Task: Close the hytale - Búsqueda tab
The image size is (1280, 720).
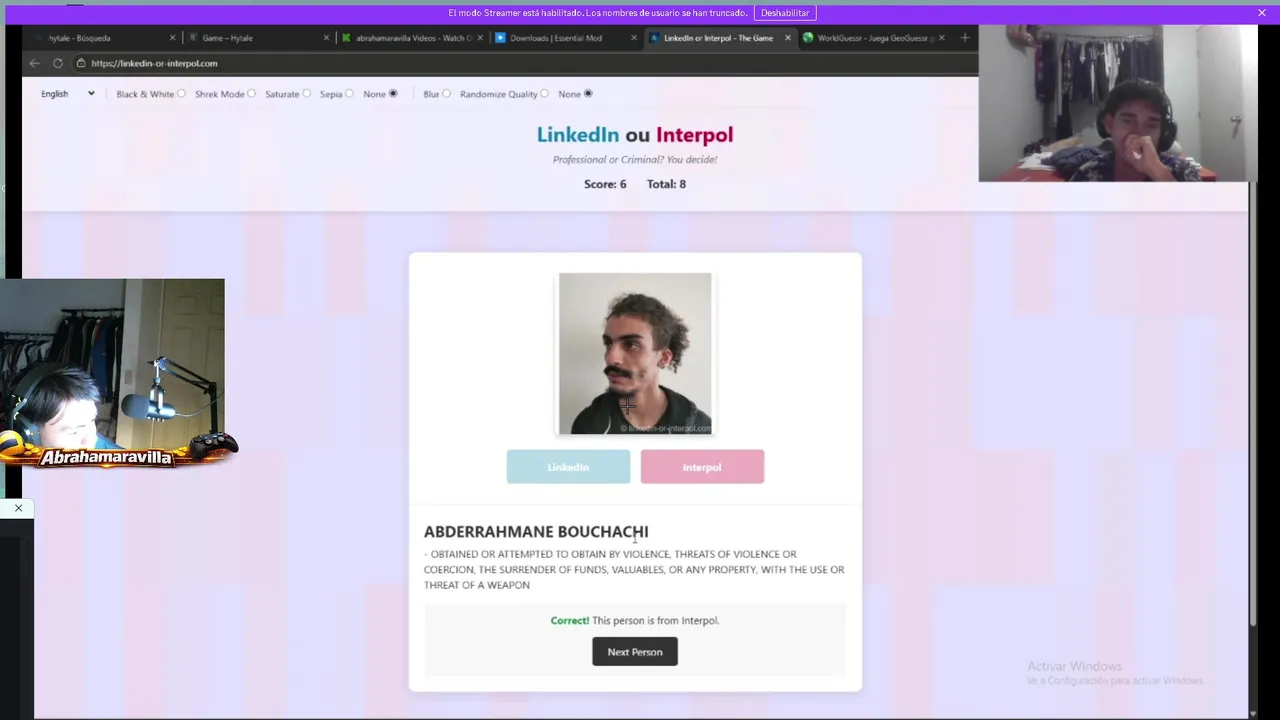Action: pyautogui.click(x=172, y=38)
